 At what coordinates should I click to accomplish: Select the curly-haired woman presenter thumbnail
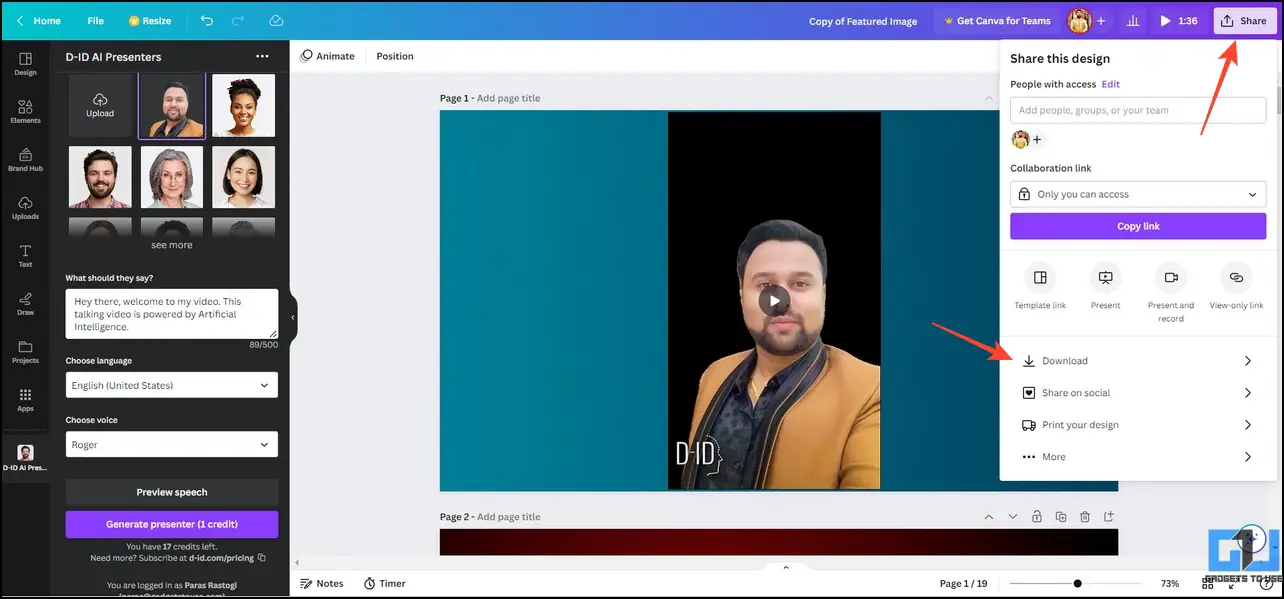pos(244,105)
